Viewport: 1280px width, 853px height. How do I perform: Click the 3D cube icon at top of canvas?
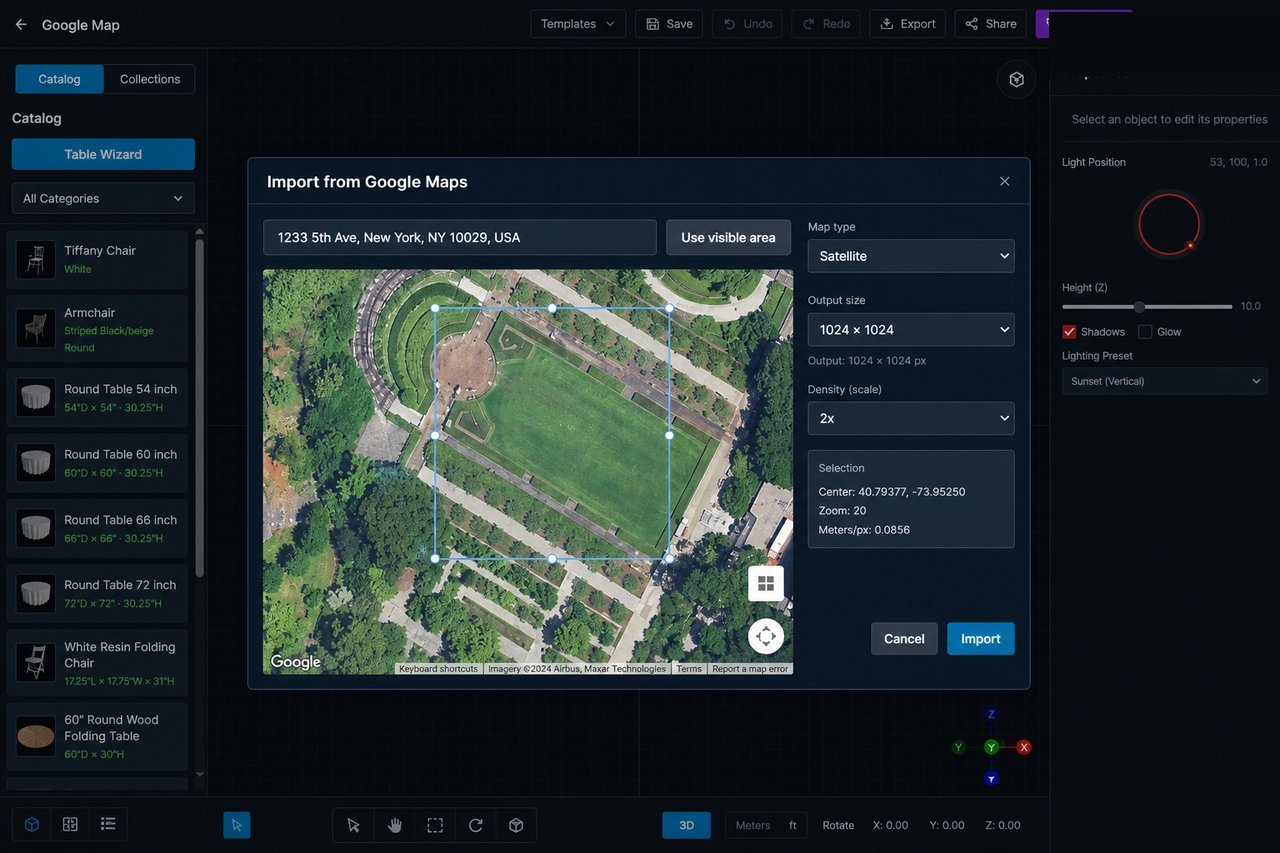[1016, 79]
